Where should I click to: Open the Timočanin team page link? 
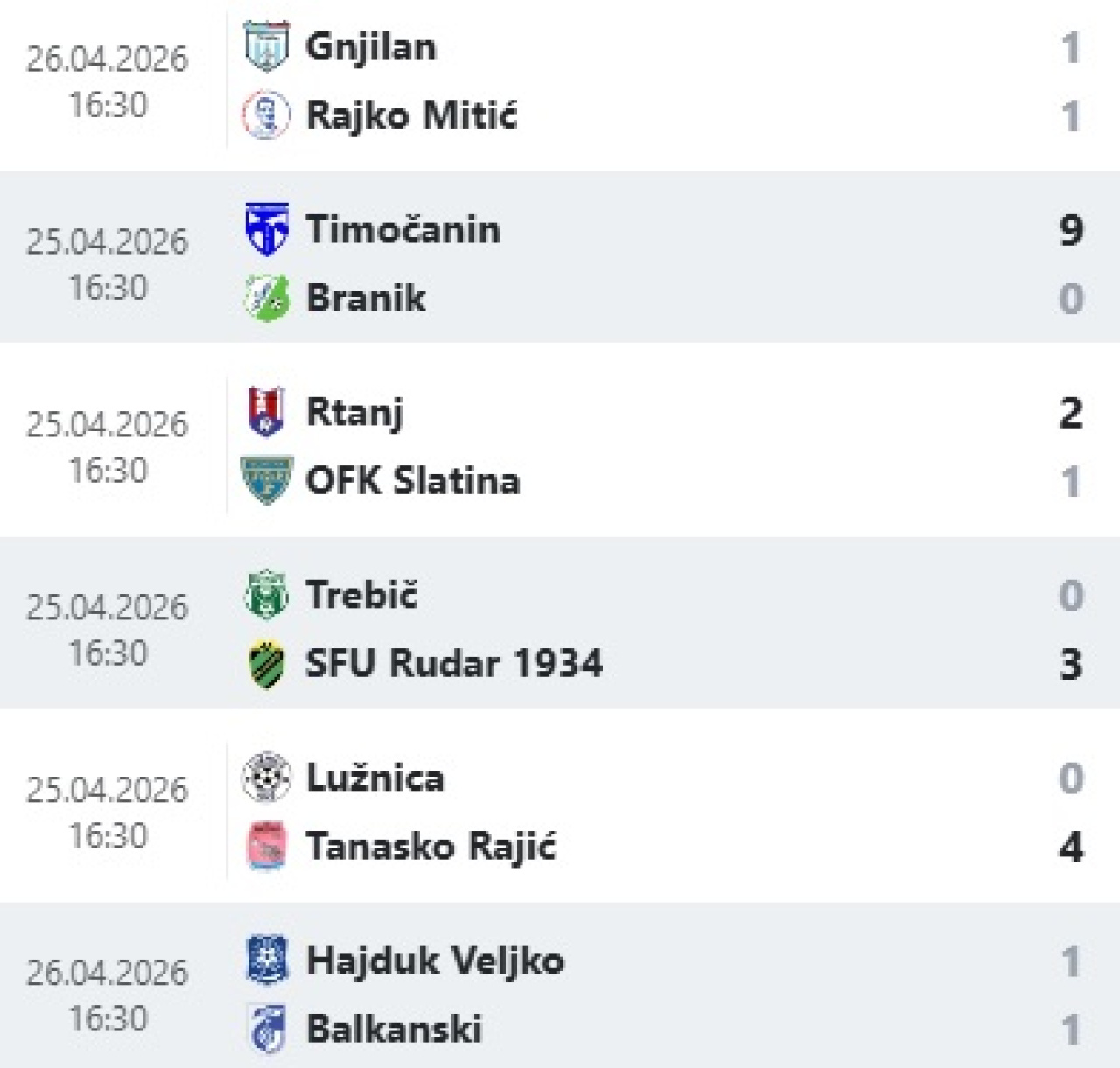pyautogui.click(x=402, y=229)
